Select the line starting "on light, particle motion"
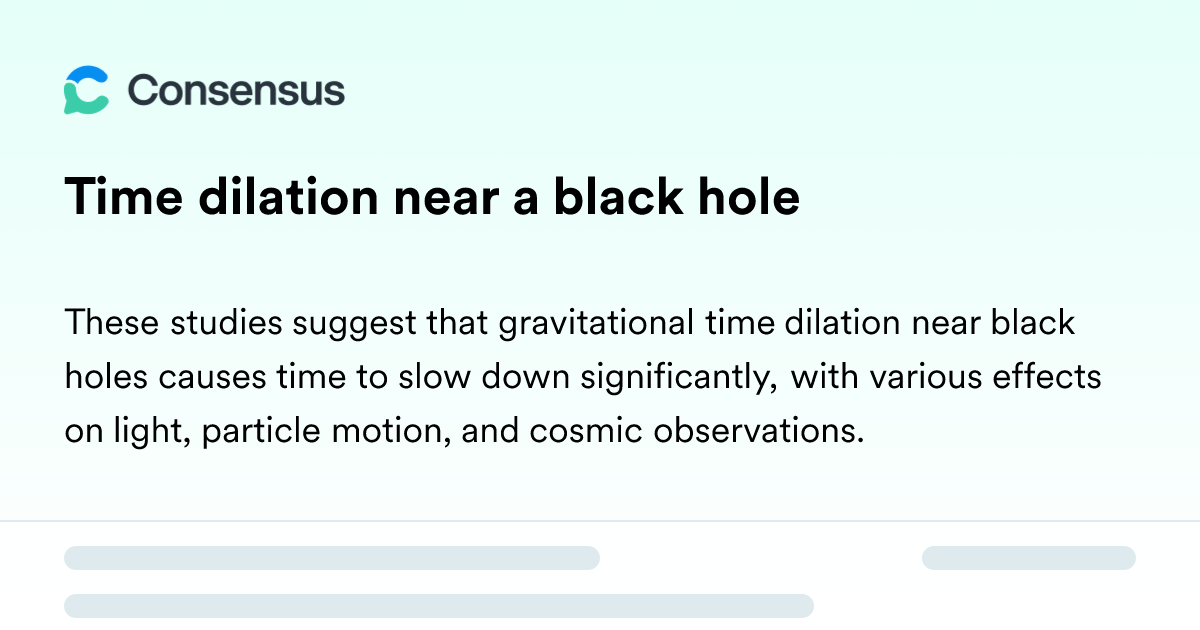The height and width of the screenshot is (630, 1200). [464, 431]
